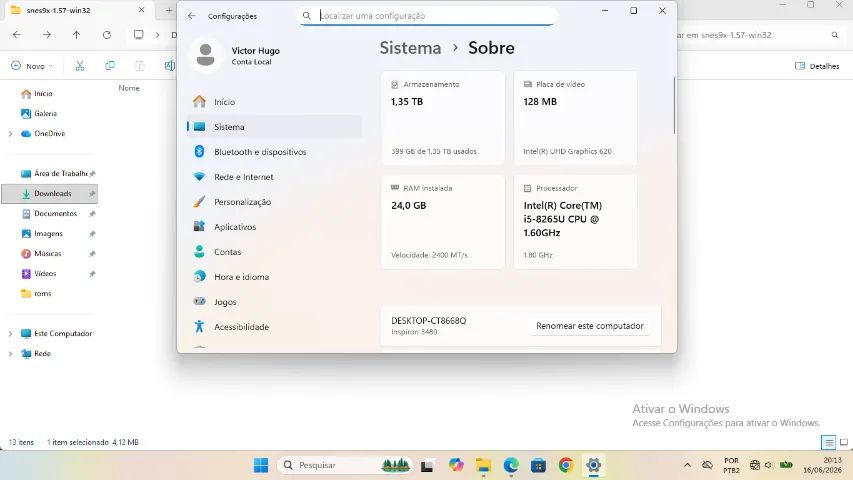Click the paintbrush icon for Personalização
The height and width of the screenshot is (480, 853).
[x=199, y=201]
